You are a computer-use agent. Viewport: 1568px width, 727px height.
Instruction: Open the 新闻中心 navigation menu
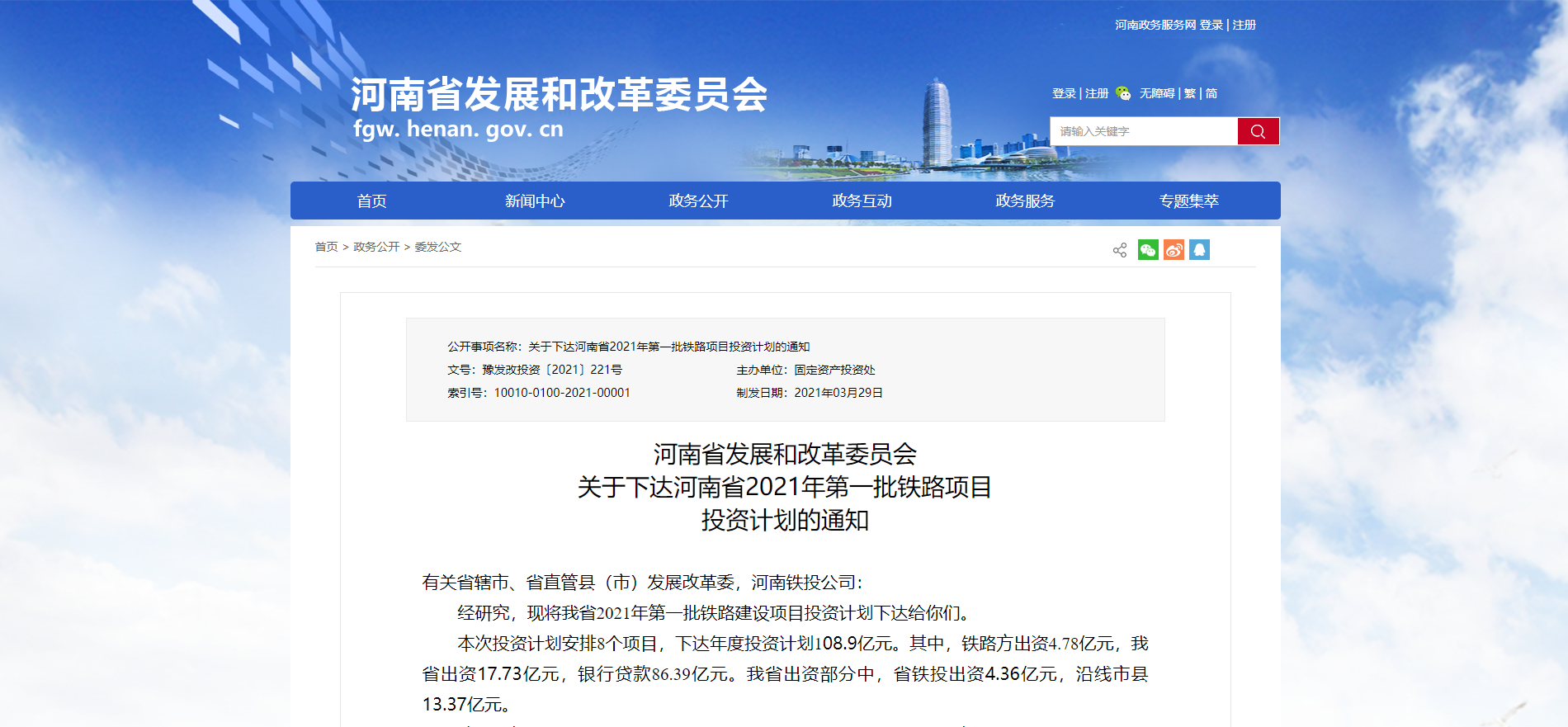[x=535, y=201]
